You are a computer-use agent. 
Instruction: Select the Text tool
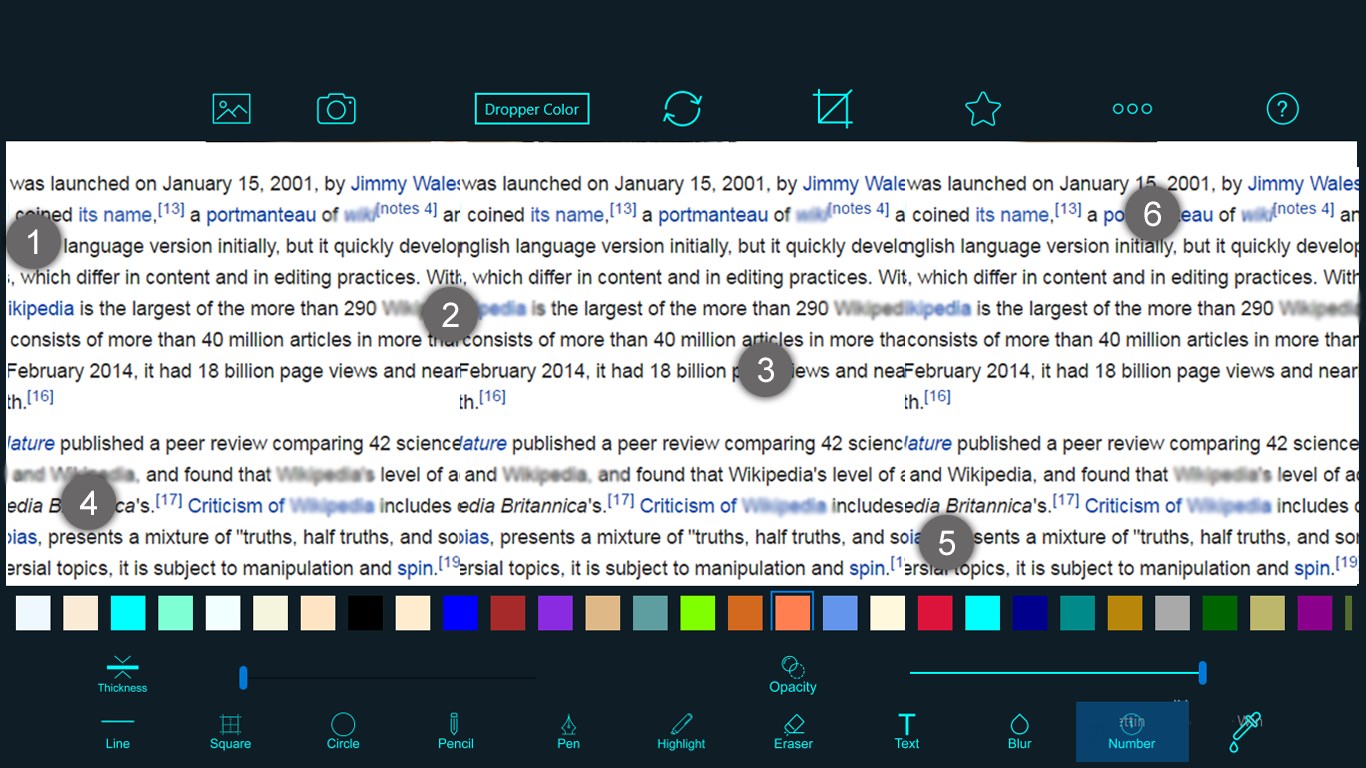[907, 732]
